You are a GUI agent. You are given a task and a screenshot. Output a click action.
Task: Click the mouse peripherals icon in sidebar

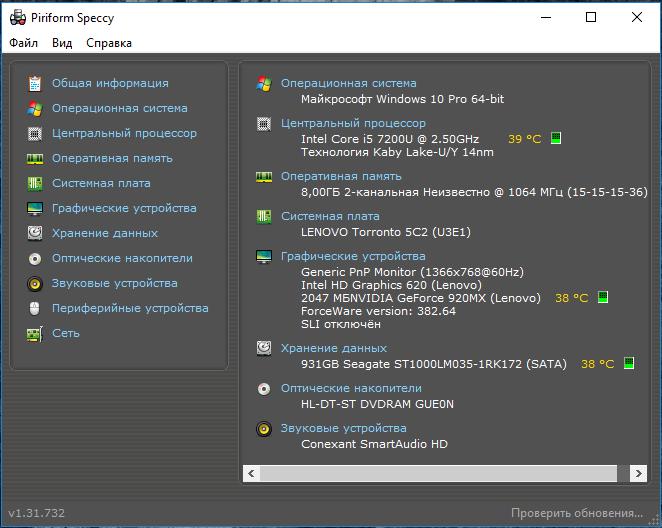[x=35, y=308]
